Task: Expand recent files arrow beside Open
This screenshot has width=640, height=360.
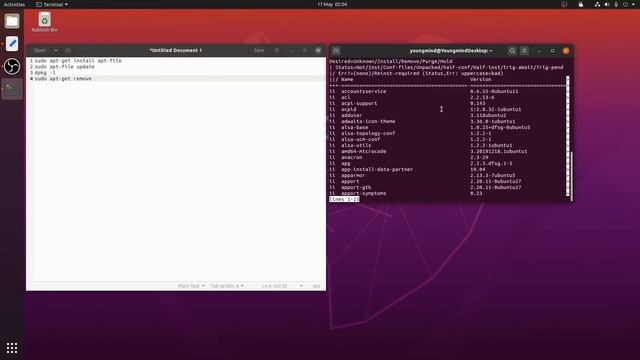Action: coord(56,50)
